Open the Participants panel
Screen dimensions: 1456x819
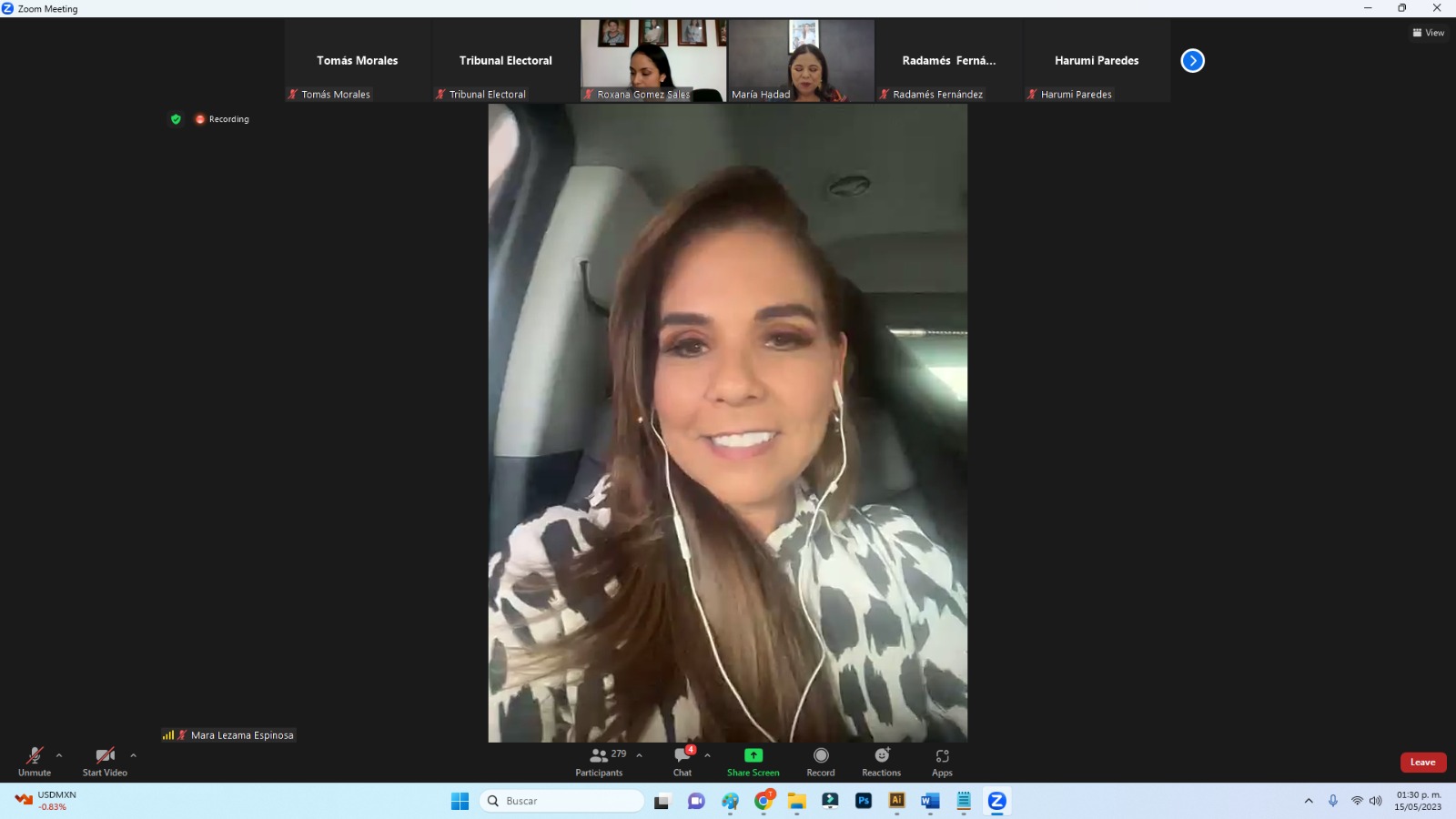tap(600, 762)
